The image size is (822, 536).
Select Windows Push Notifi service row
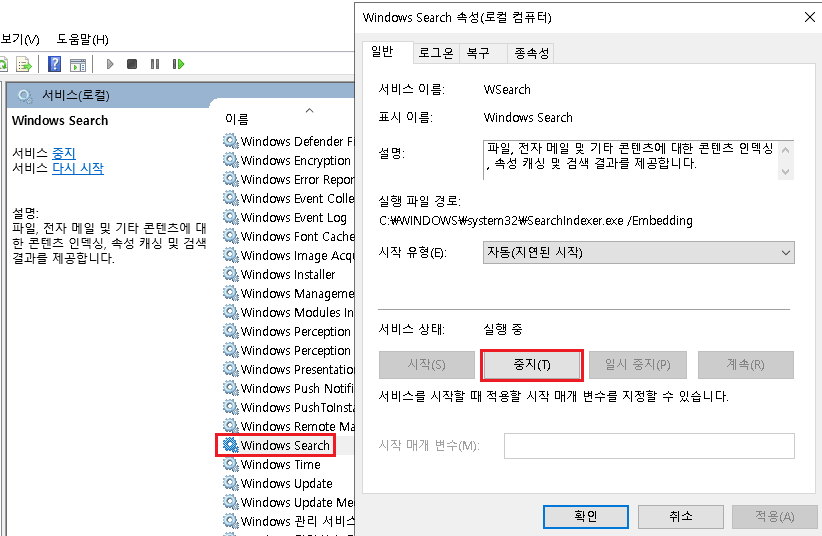[288, 388]
